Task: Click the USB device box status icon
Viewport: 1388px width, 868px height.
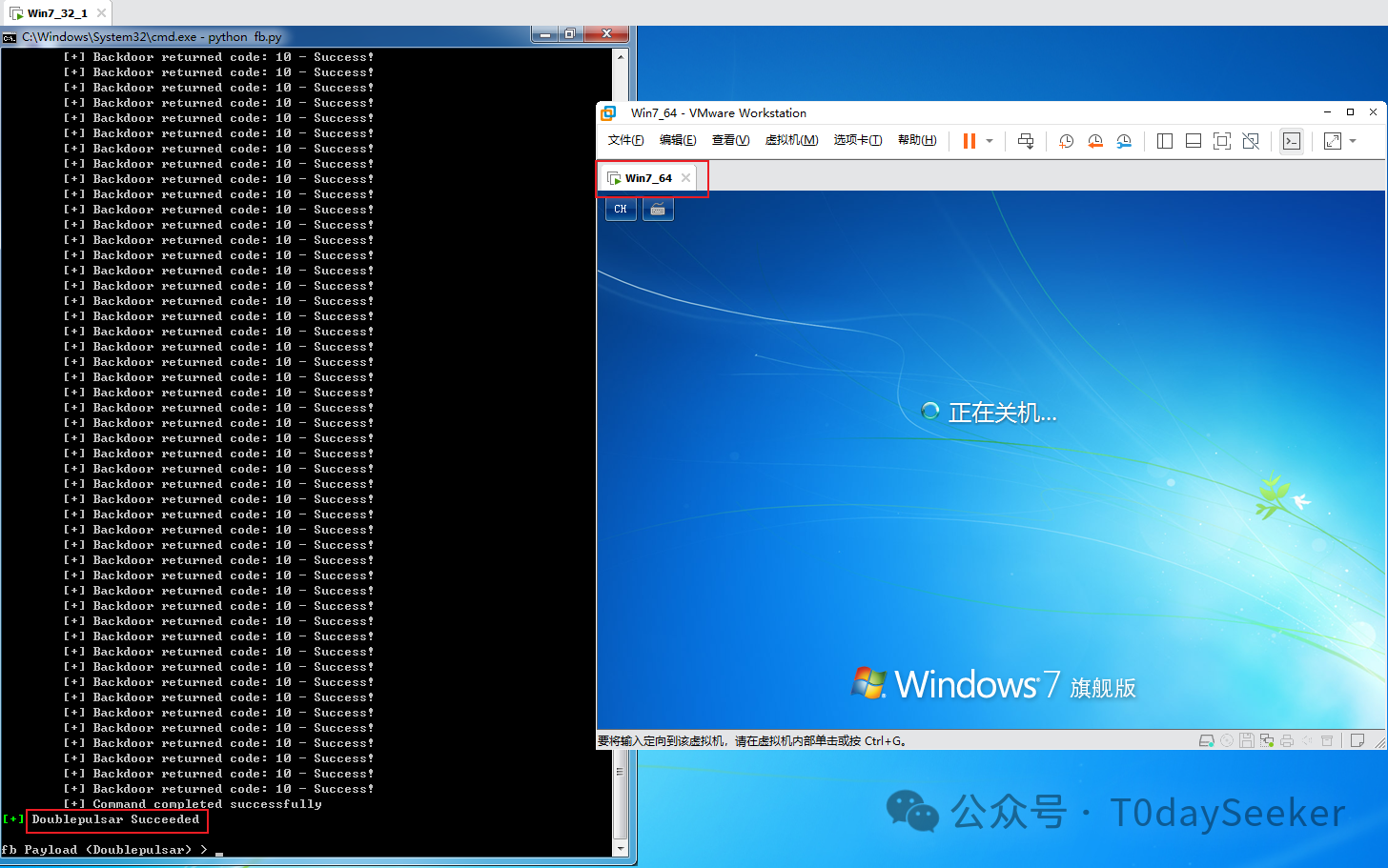Action: (1327, 740)
